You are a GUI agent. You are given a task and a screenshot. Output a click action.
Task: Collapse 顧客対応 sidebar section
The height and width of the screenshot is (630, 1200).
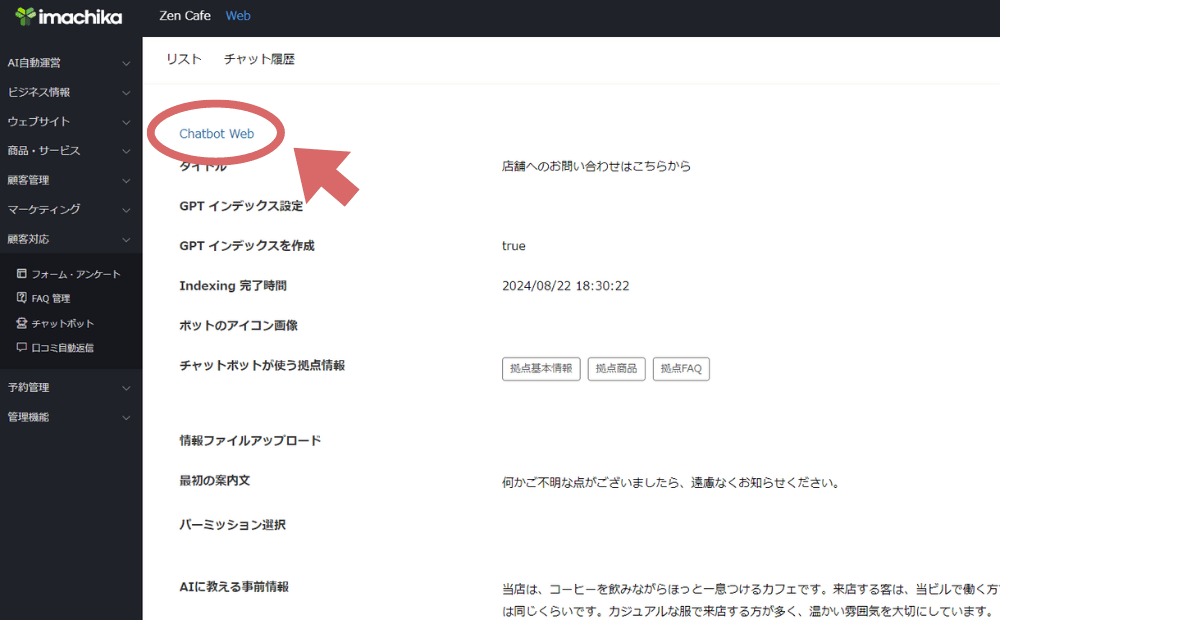pos(71,239)
